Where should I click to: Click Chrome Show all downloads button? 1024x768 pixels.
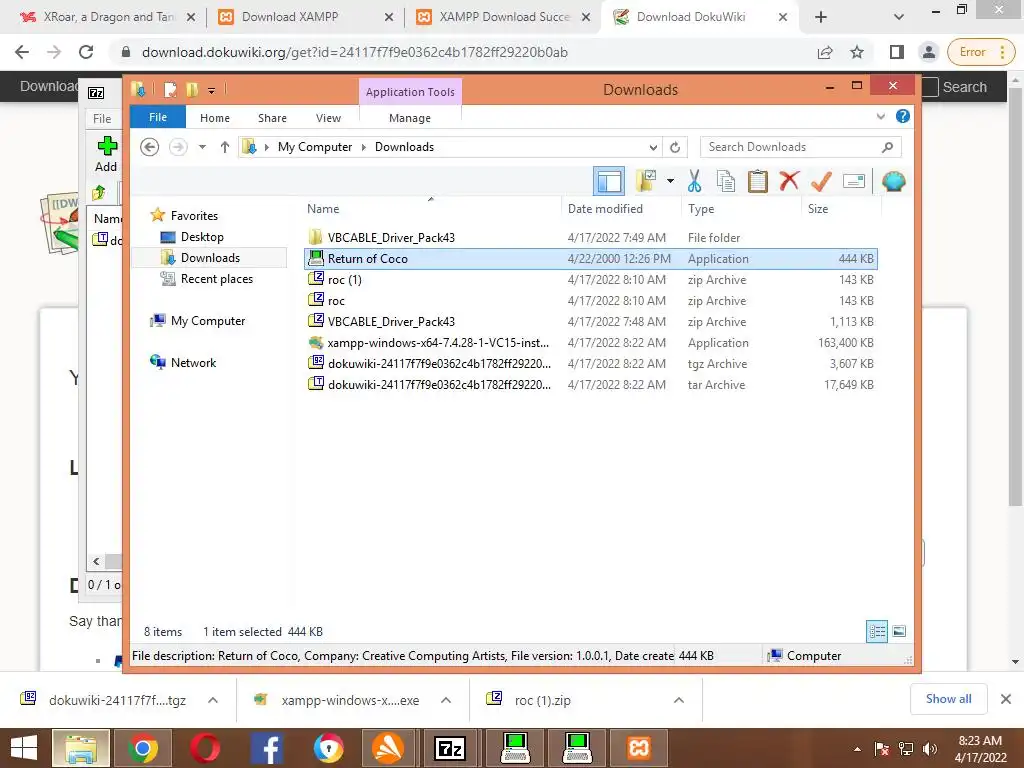pos(948,699)
